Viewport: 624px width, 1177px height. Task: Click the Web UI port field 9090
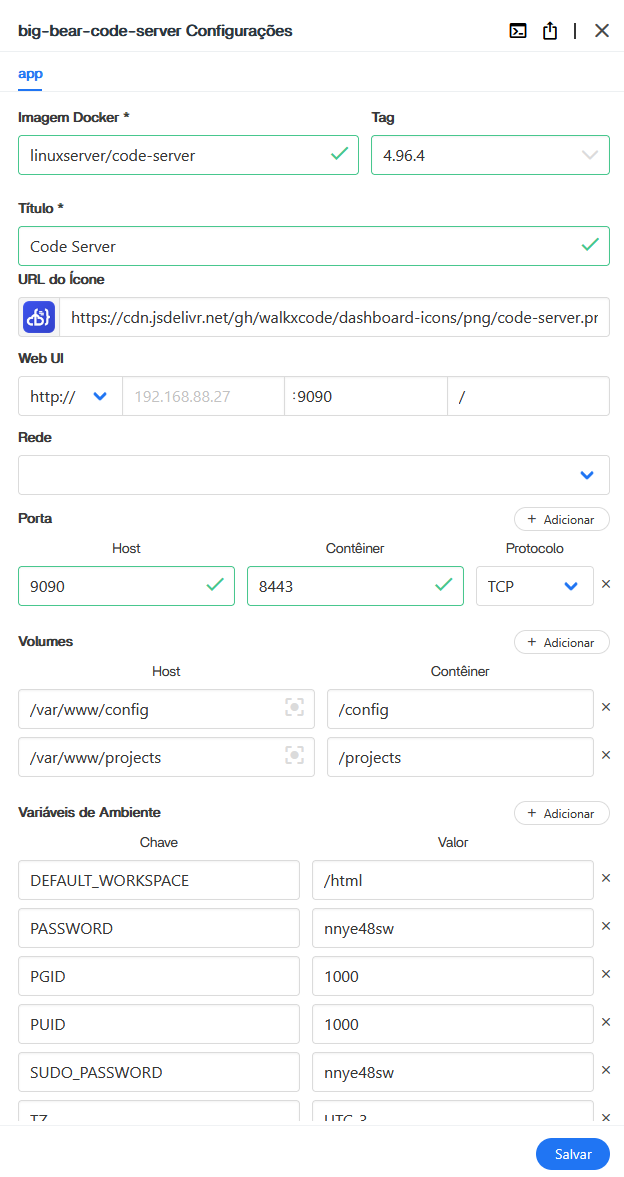coord(366,396)
